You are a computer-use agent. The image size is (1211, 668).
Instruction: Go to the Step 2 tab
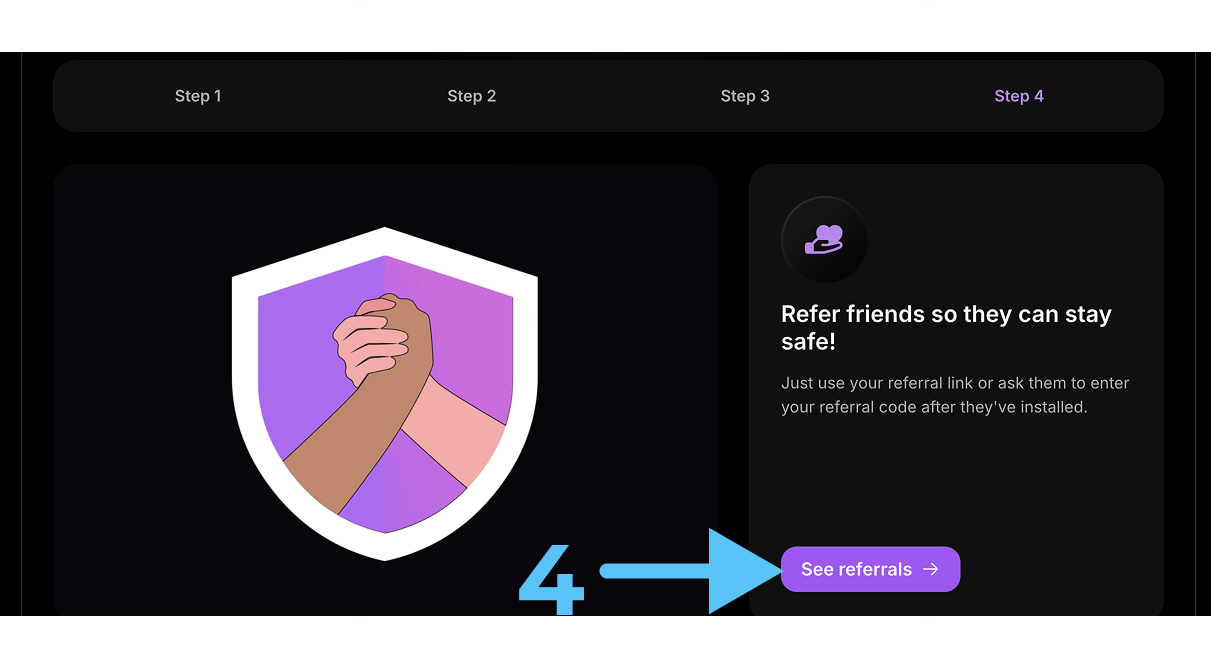(472, 96)
